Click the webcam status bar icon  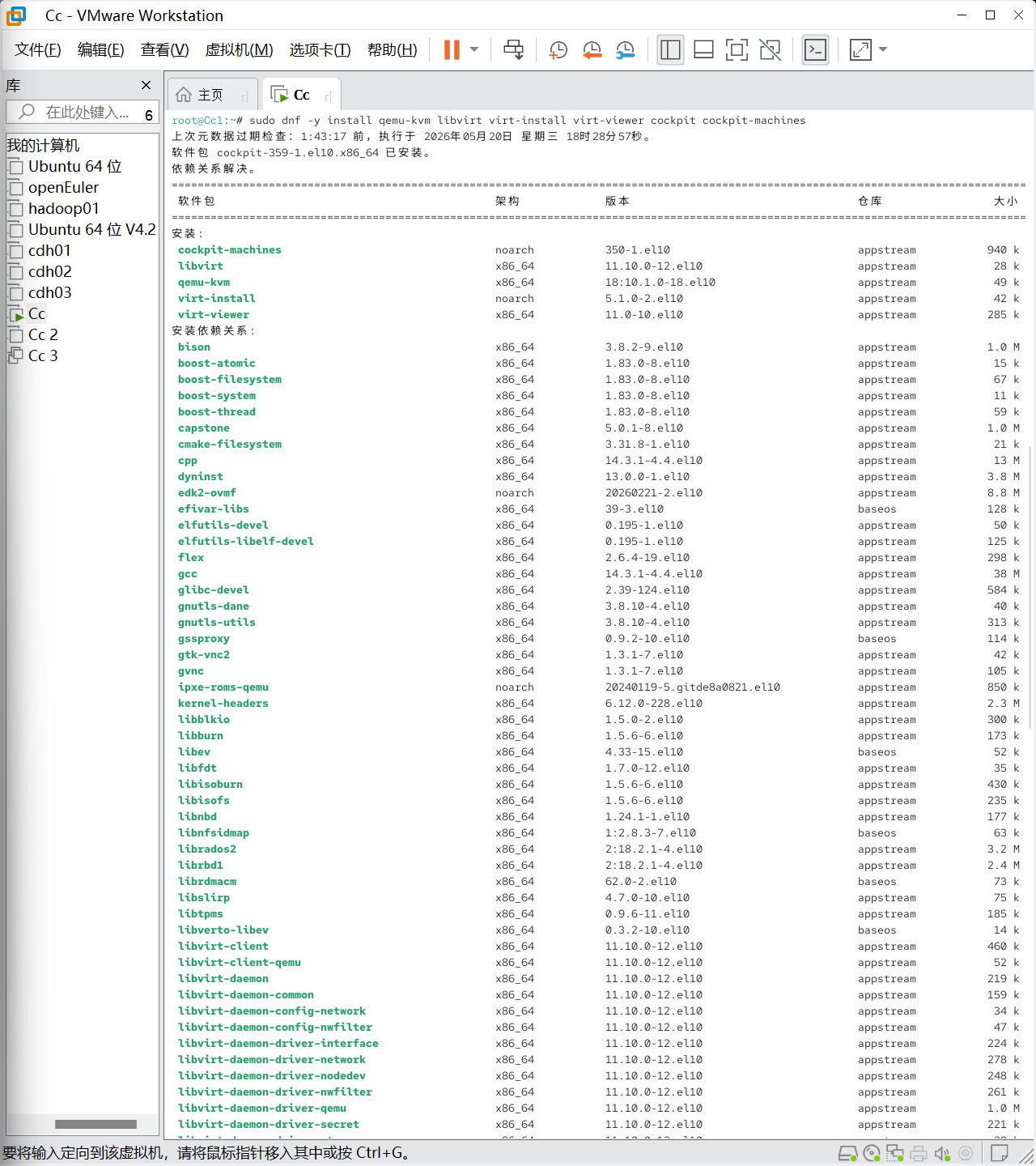click(x=966, y=1154)
